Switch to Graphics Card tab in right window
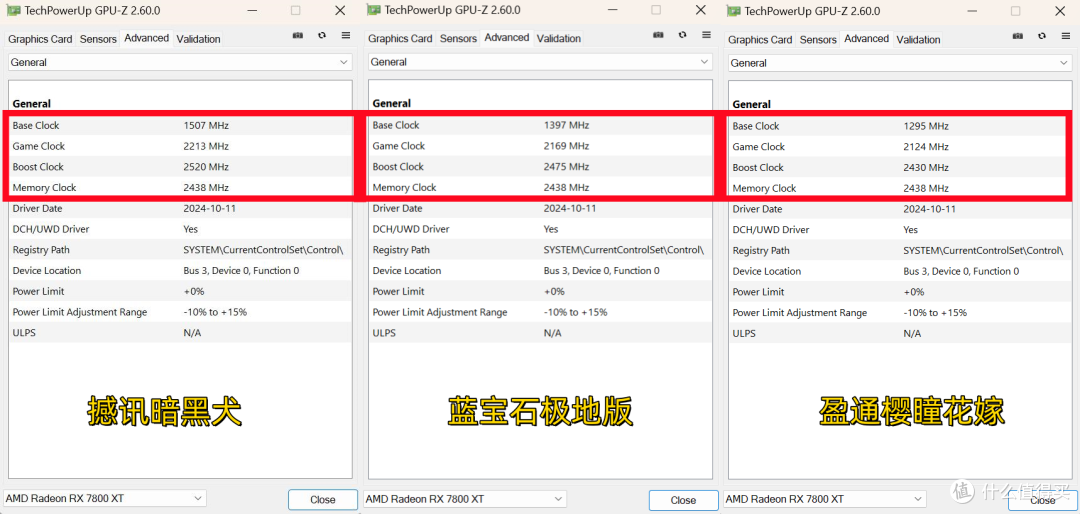Image resolution: width=1080 pixels, height=514 pixels. pos(760,40)
